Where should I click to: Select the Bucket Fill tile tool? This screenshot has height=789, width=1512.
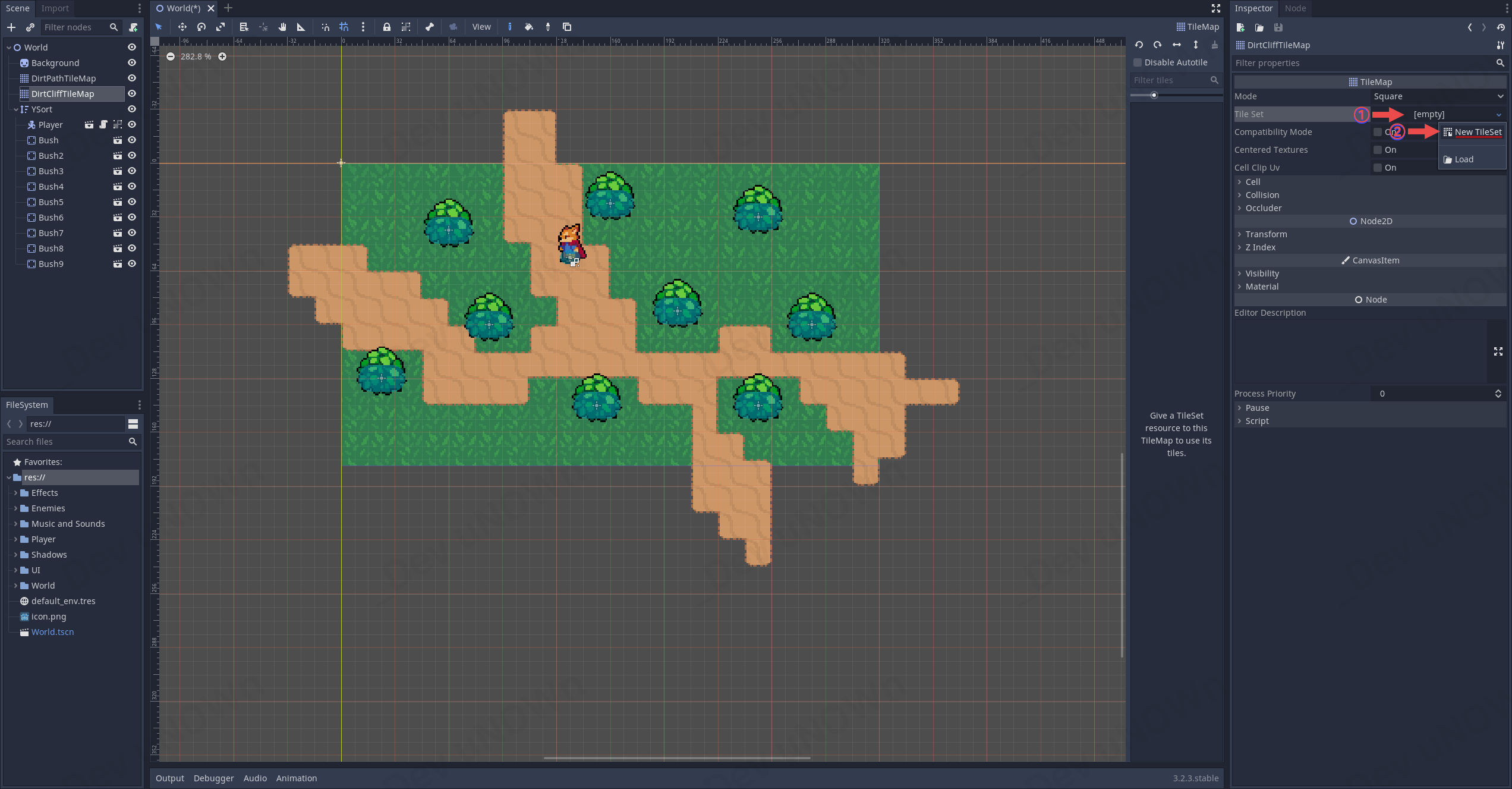click(528, 27)
